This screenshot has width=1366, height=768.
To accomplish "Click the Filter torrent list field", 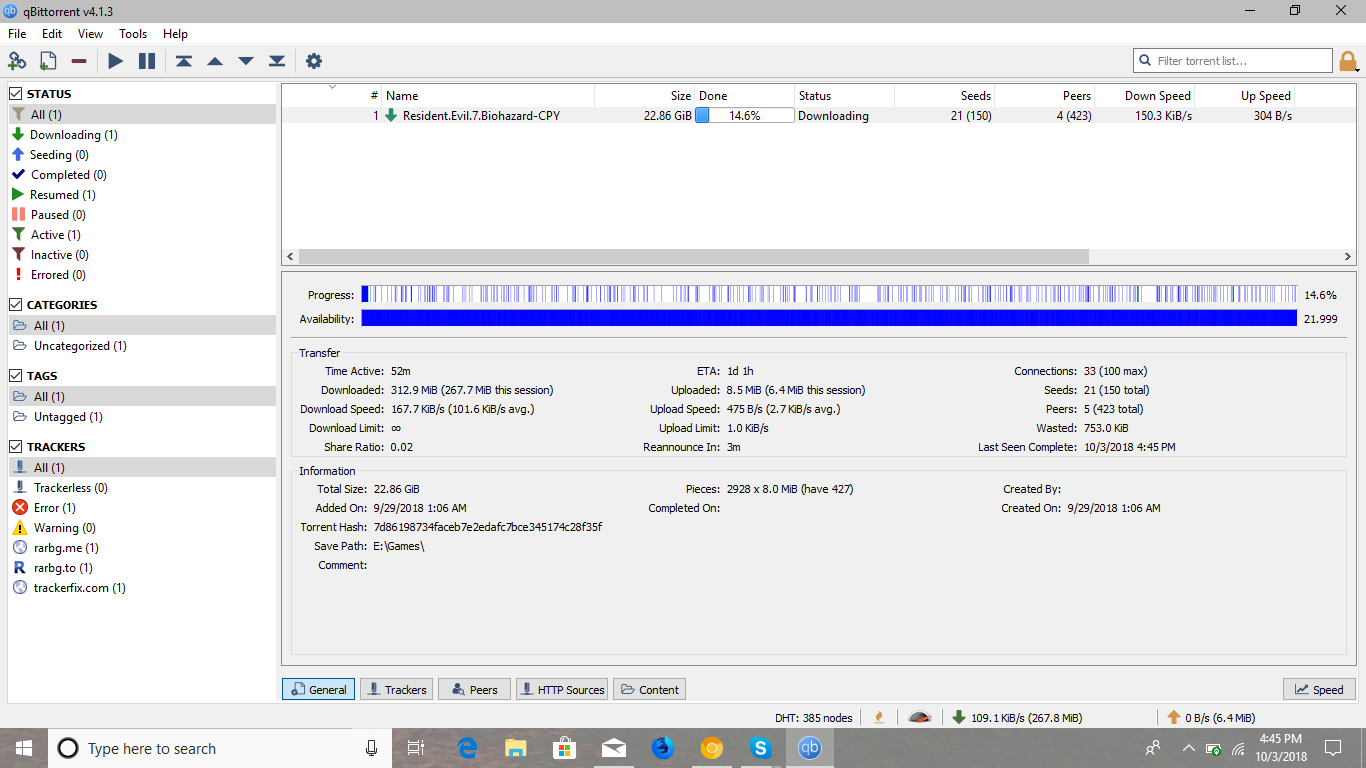I will 1234,61.
